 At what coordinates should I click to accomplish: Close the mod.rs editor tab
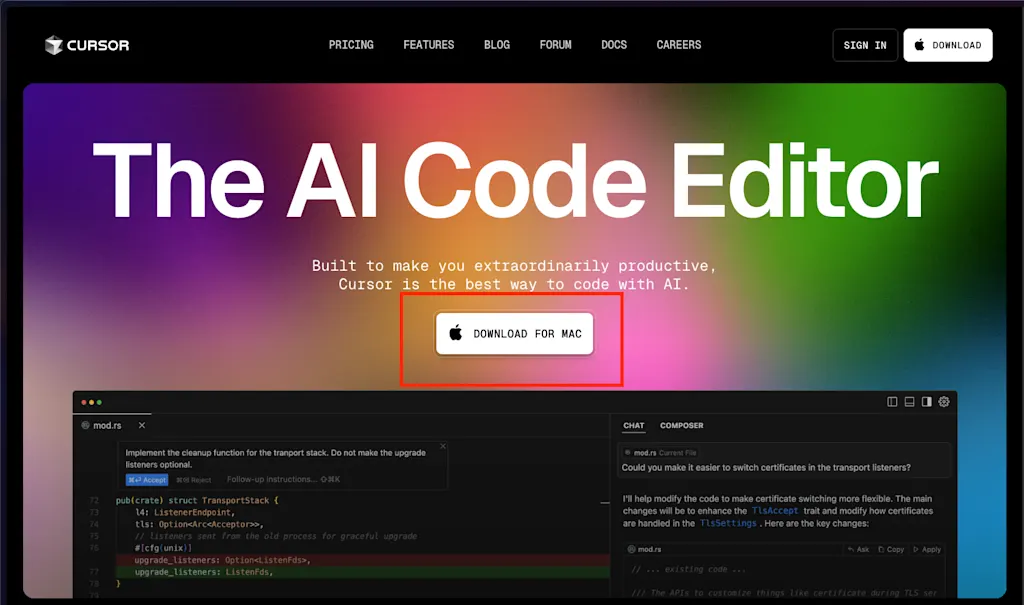pyautogui.click(x=142, y=425)
